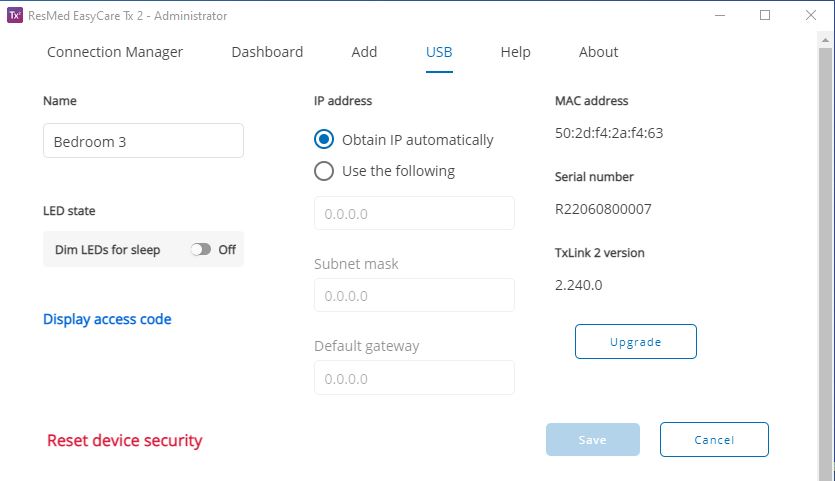Click the Cancel button

point(714,439)
